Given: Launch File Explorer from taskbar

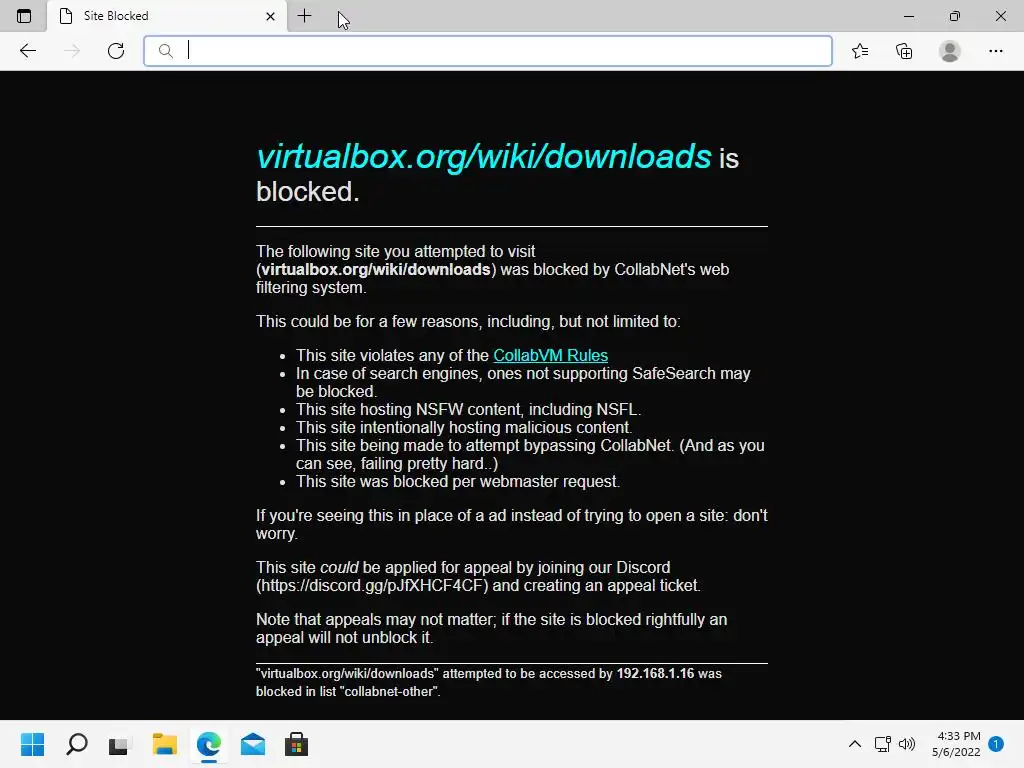Looking at the screenshot, I should pos(165,744).
